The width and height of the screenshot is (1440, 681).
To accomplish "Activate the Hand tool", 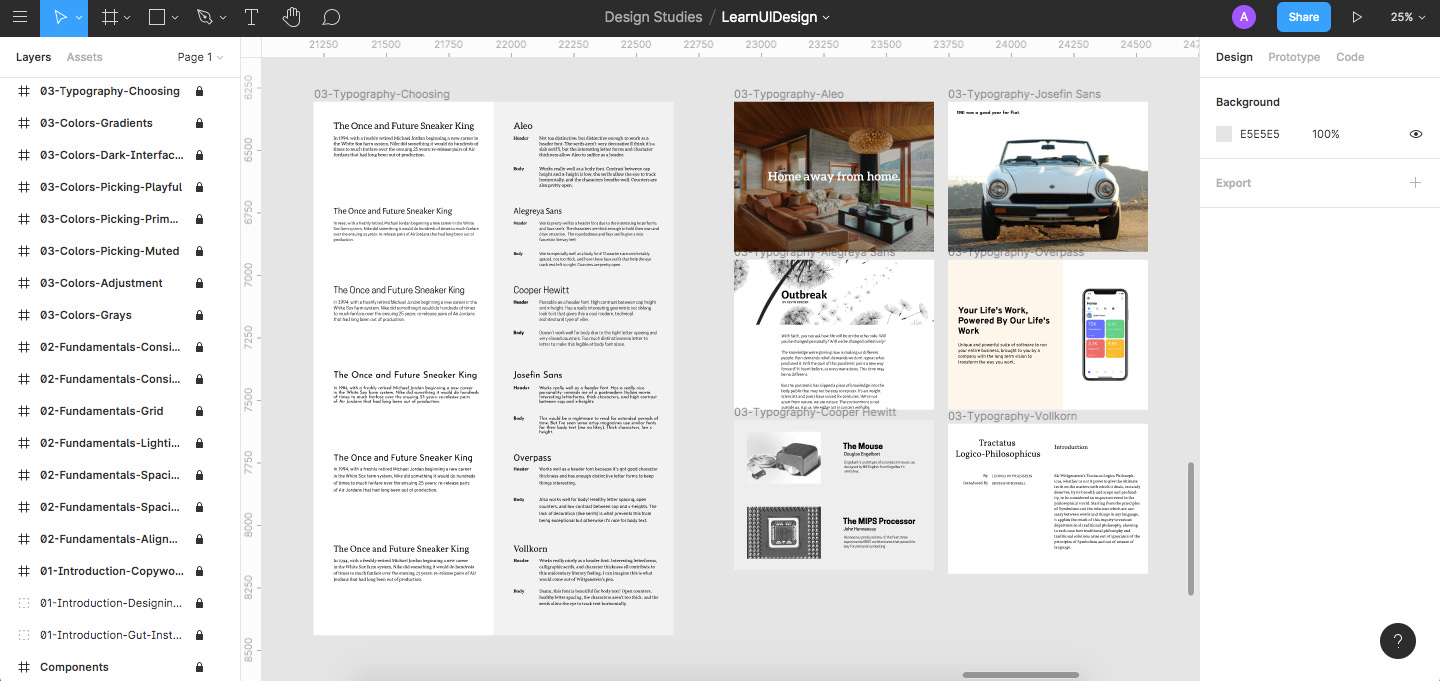I will click(x=291, y=17).
